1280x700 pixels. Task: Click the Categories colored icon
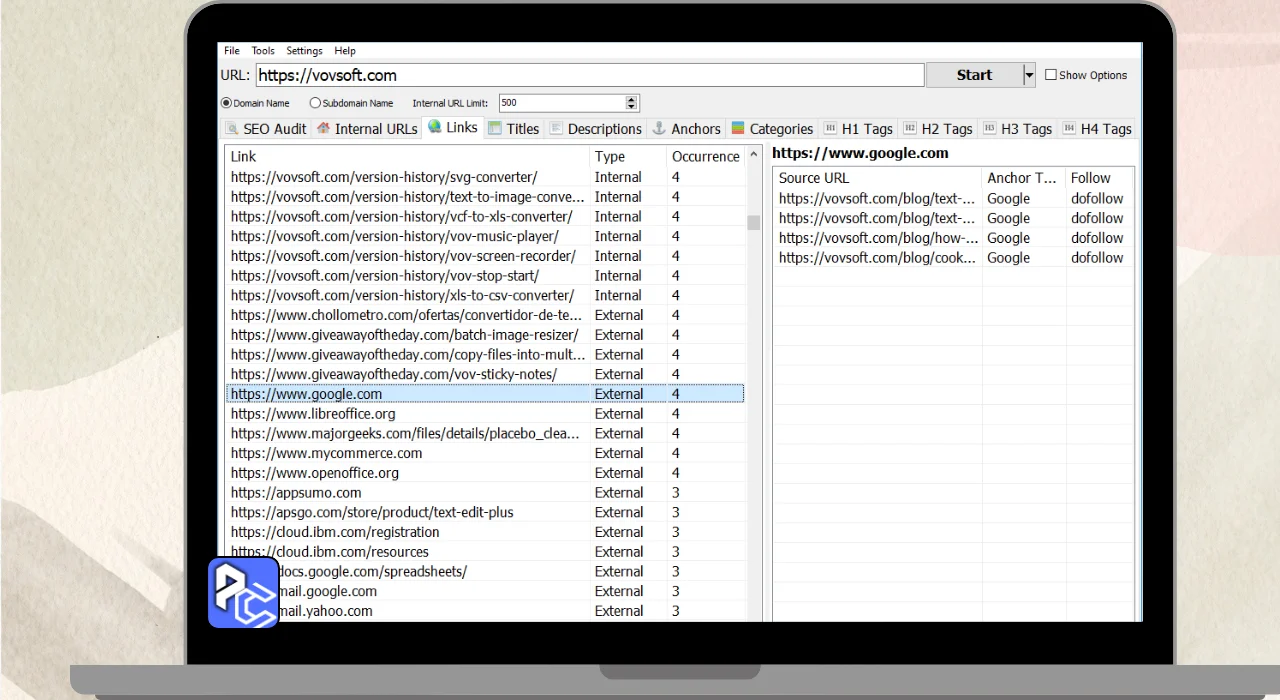point(738,129)
